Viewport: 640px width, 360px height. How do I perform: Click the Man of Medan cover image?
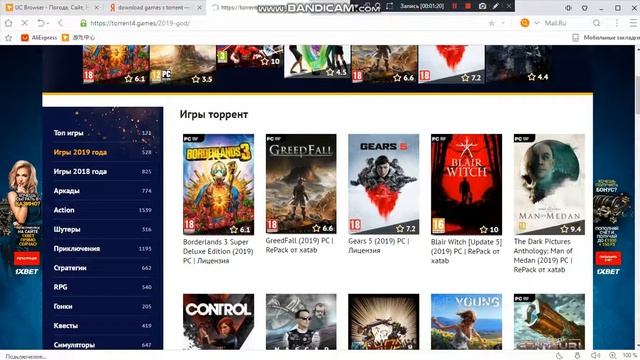[549, 184]
